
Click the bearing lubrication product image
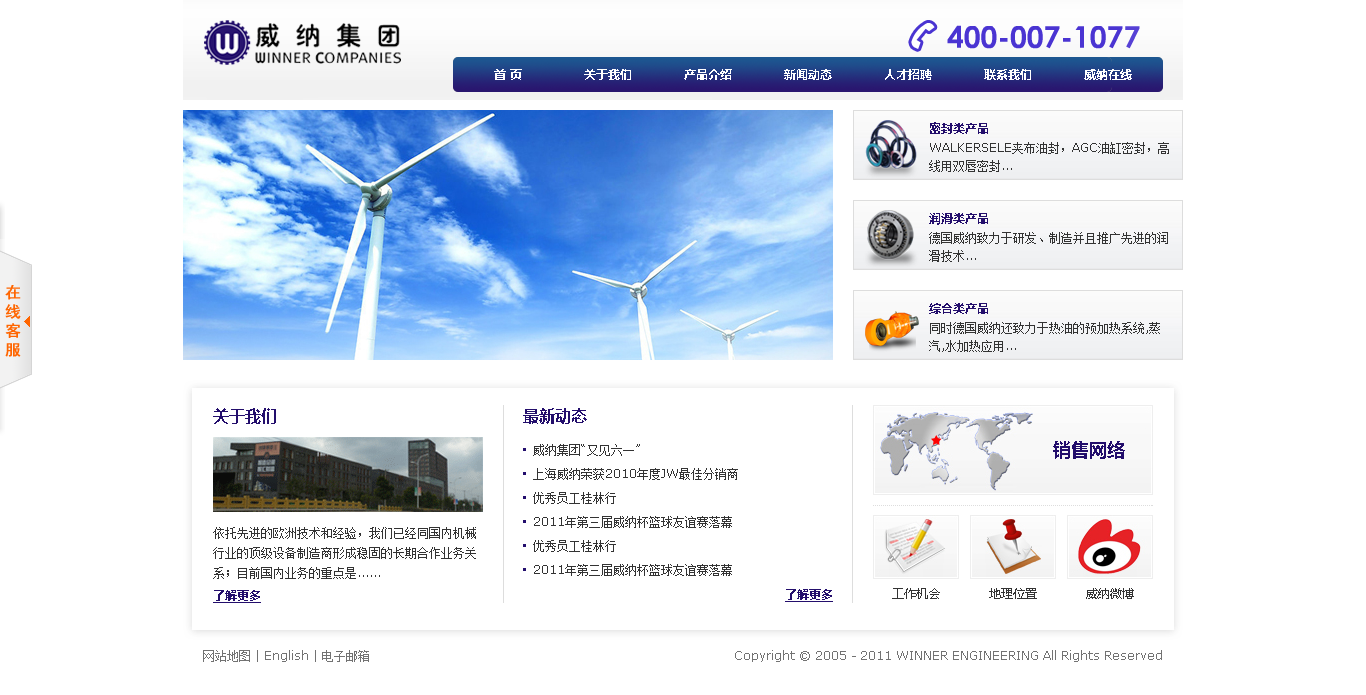[x=890, y=236]
